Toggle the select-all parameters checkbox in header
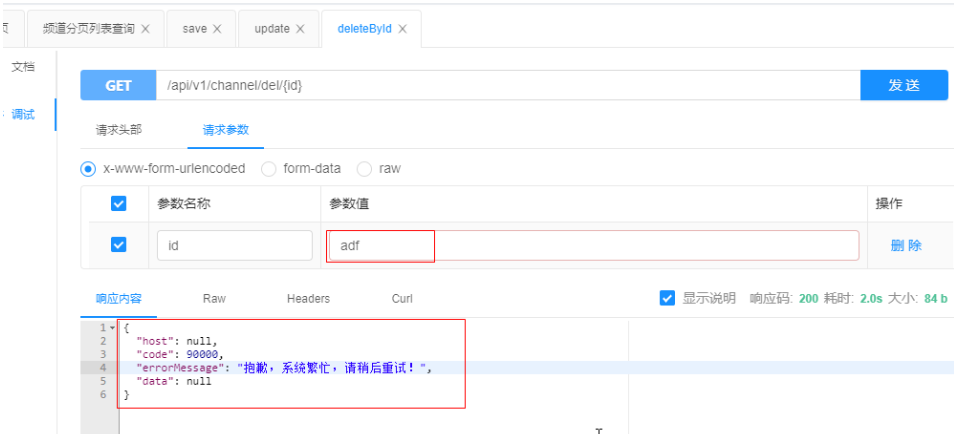Screen dimensions: 954x434 pyautogui.click(x=119, y=204)
